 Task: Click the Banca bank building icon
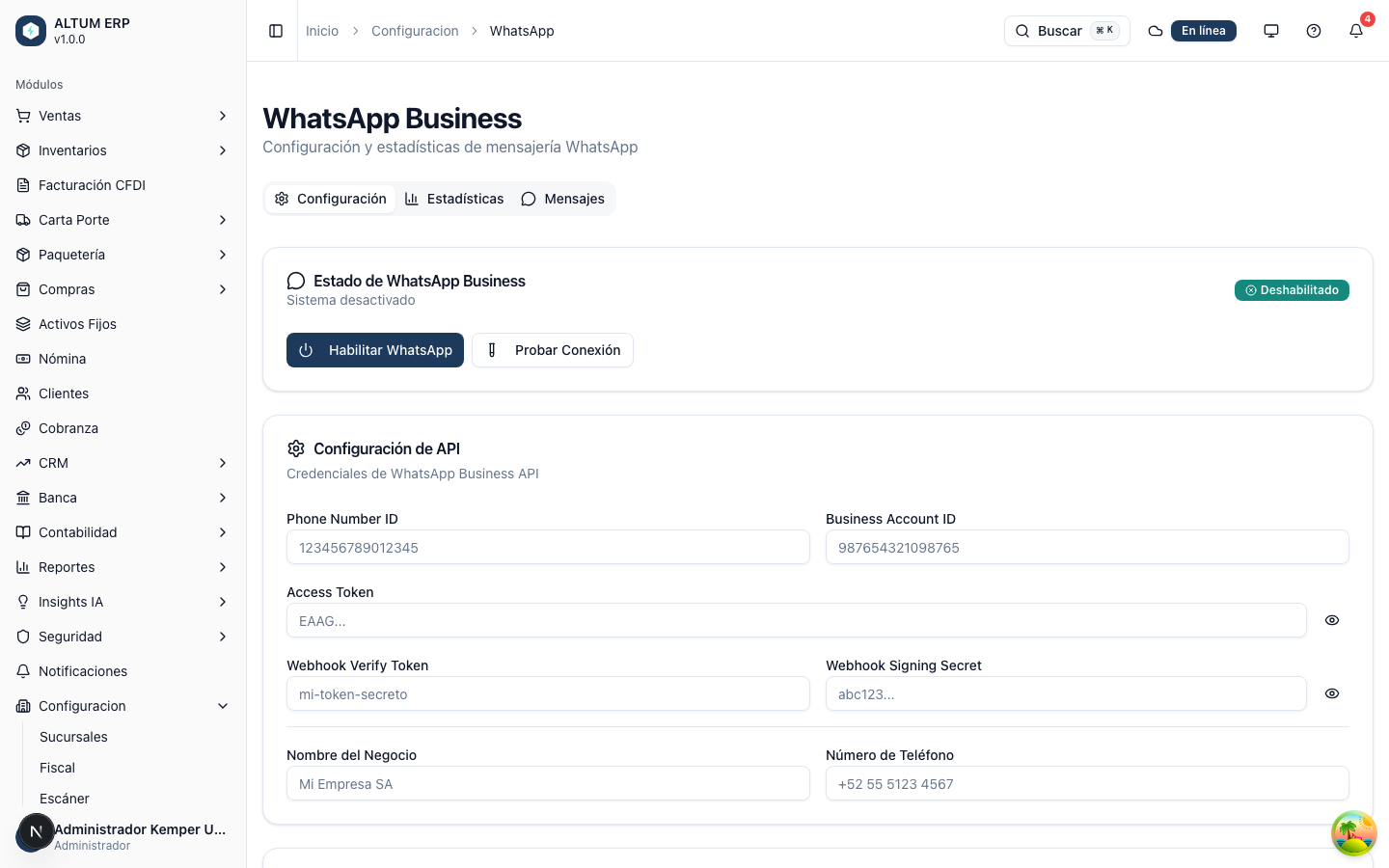tap(23, 498)
